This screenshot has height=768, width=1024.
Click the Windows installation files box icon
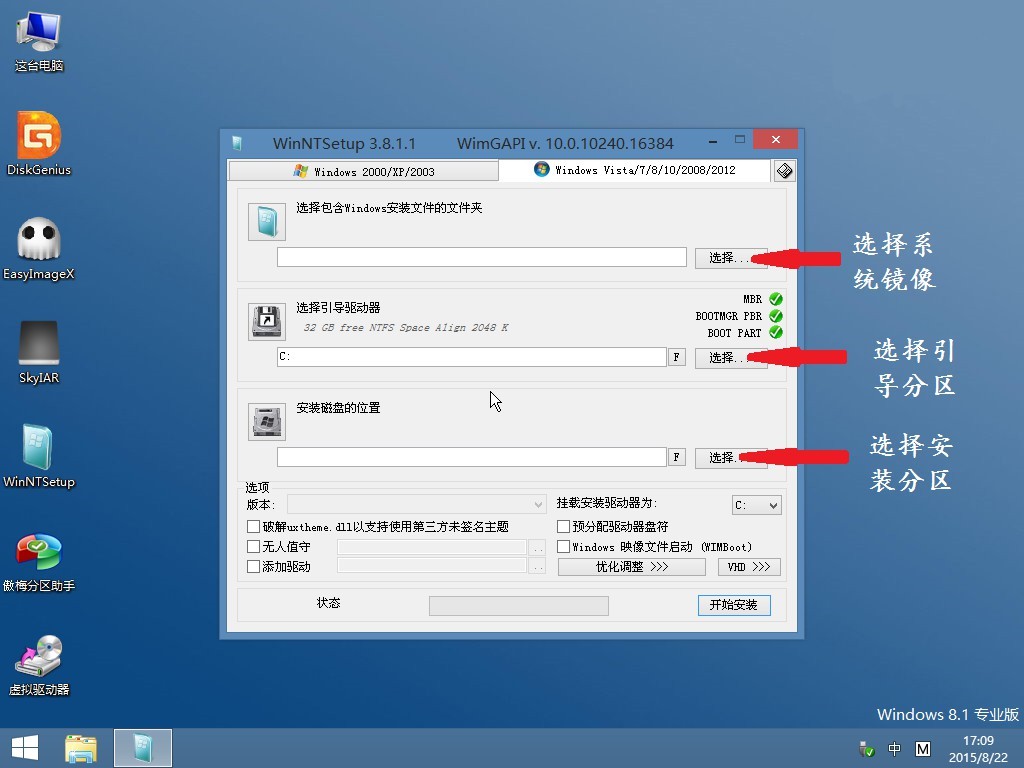(266, 222)
